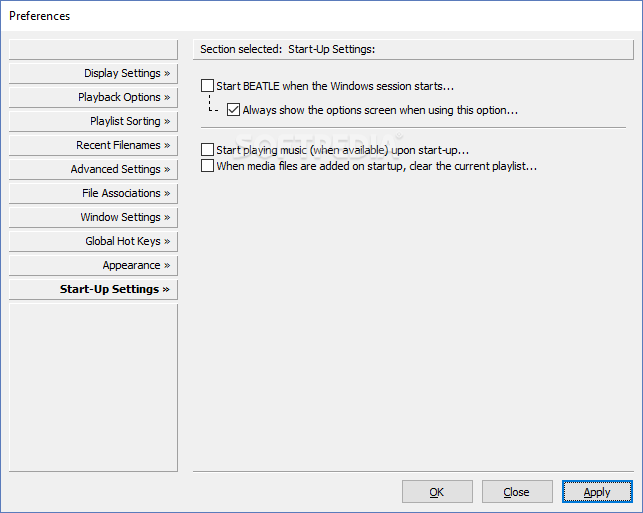This screenshot has width=643, height=513.
Task: Select the Recent Filenames section
Action: (x=93, y=146)
